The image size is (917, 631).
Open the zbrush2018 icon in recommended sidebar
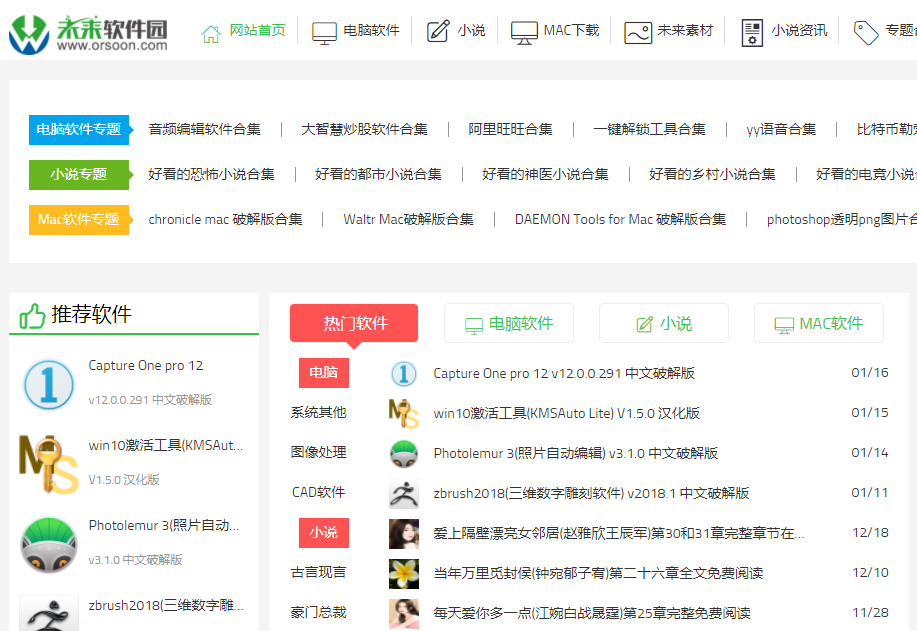(x=49, y=613)
